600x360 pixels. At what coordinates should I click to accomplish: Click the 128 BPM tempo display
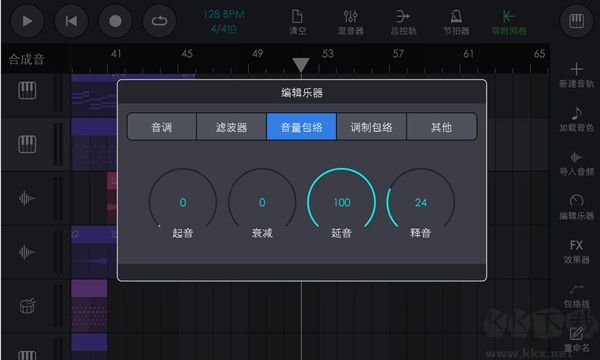point(224,15)
